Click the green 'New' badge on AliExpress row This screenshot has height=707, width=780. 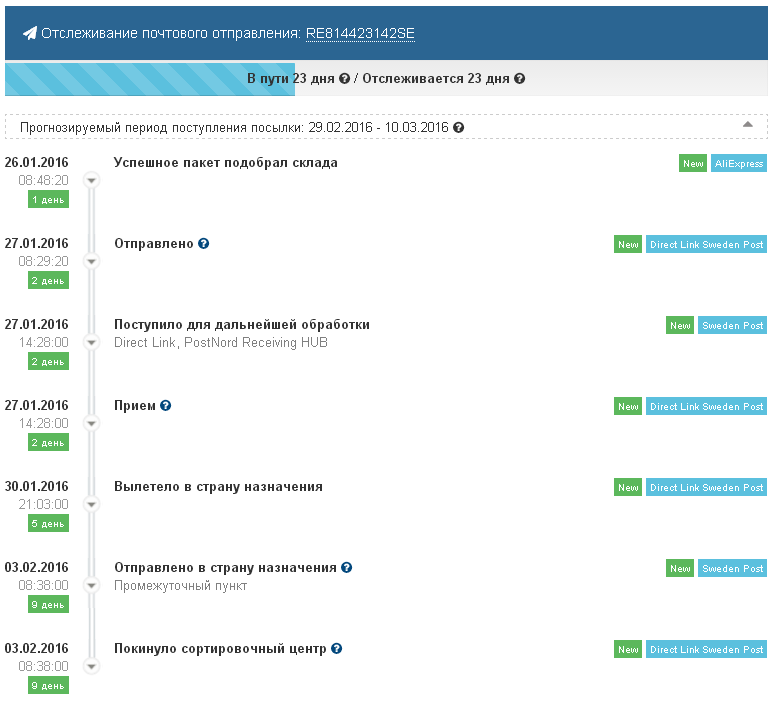point(693,164)
